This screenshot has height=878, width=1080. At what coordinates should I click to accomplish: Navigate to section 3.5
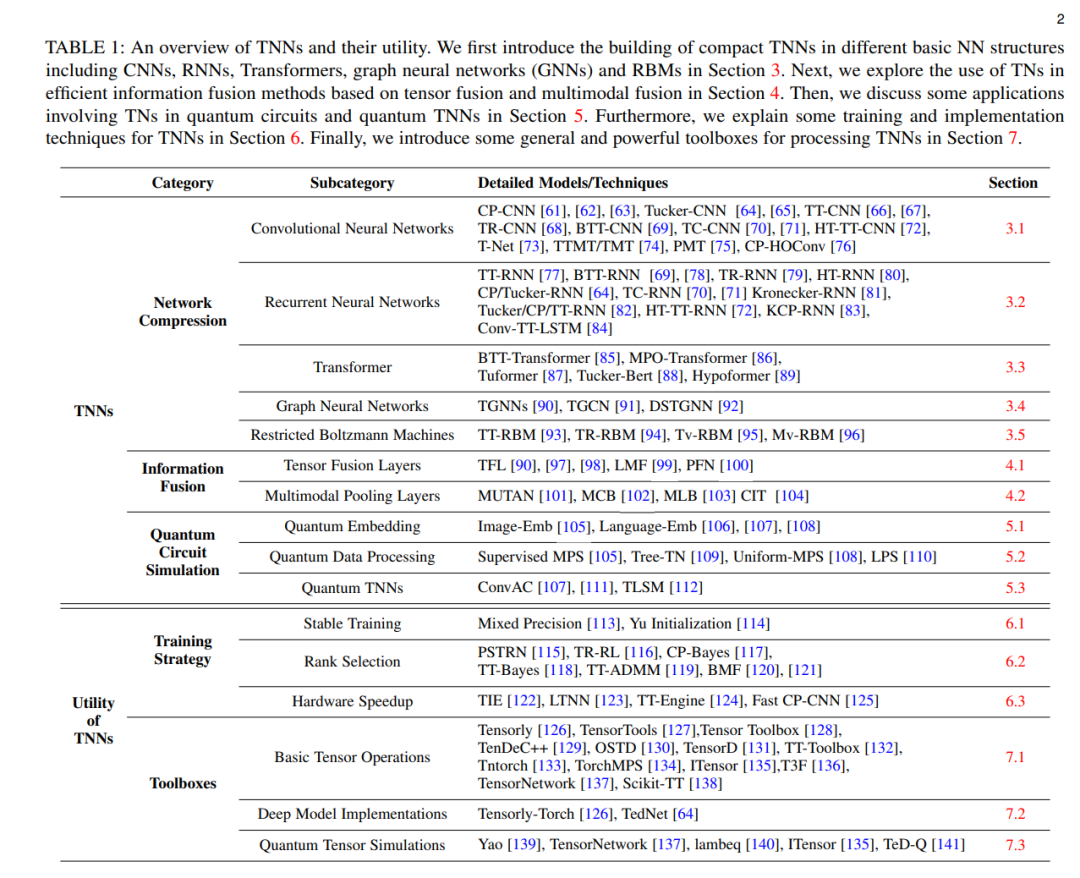1015,435
